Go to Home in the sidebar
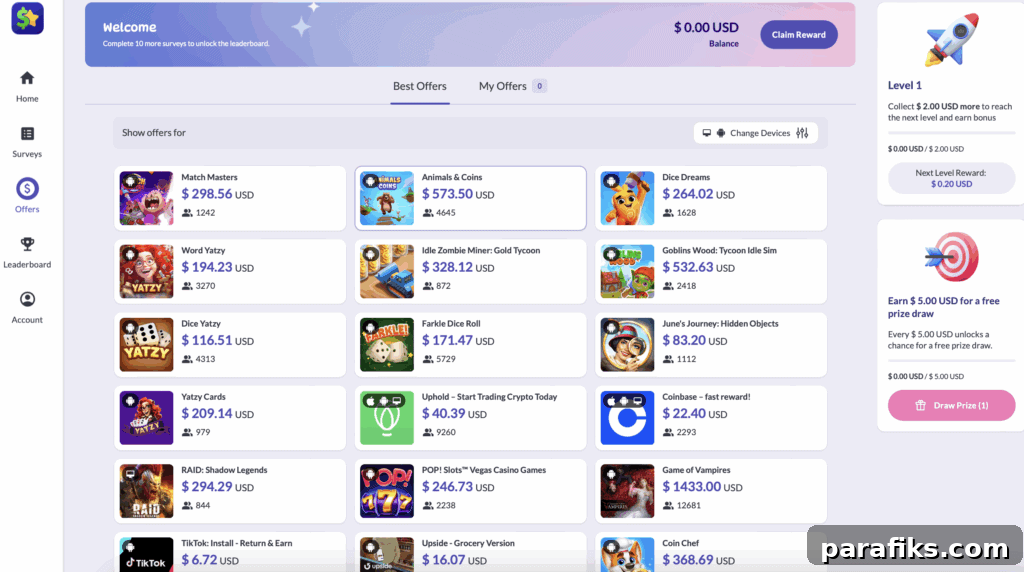The image size is (1024, 572). [27, 86]
